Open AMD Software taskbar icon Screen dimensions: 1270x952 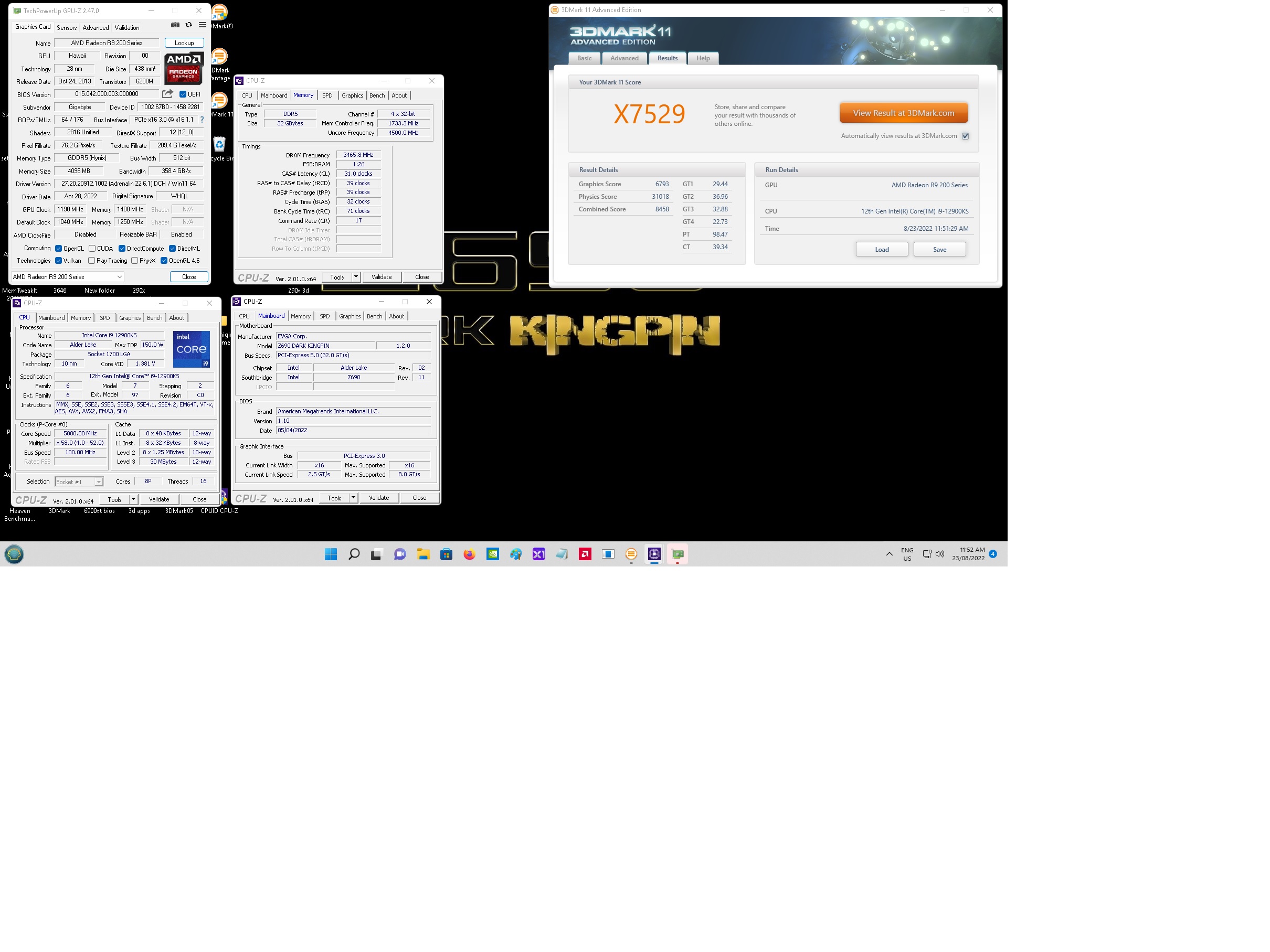[x=585, y=554]
